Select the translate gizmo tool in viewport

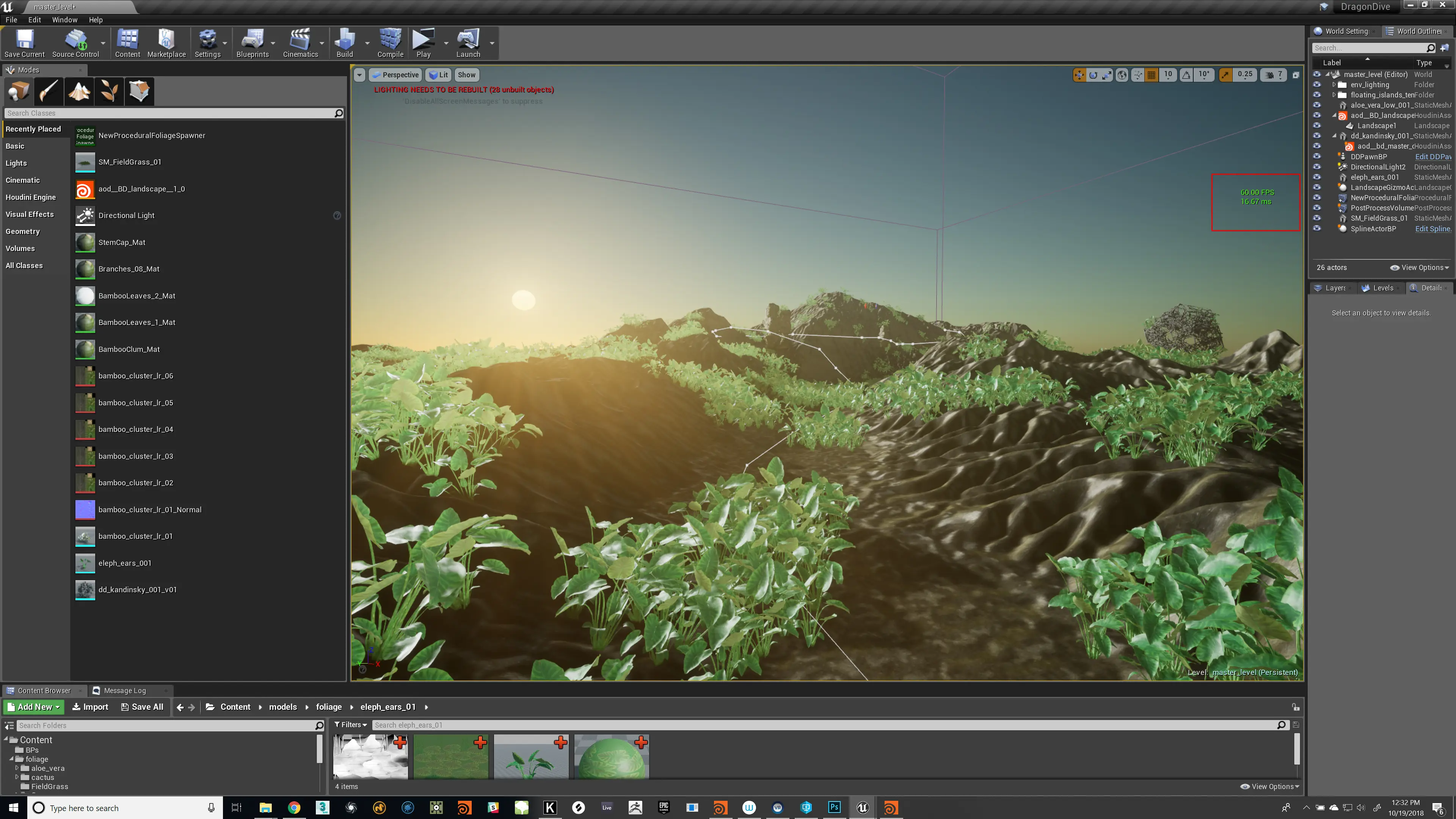pos(1079,75)
